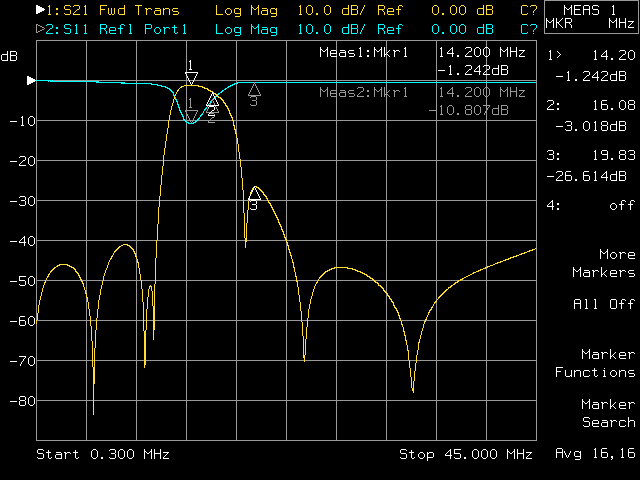This screenshot has width=640, height=480.
Task: Click the yellow 10.0 dB/ scale text
Action: (331, 11)
